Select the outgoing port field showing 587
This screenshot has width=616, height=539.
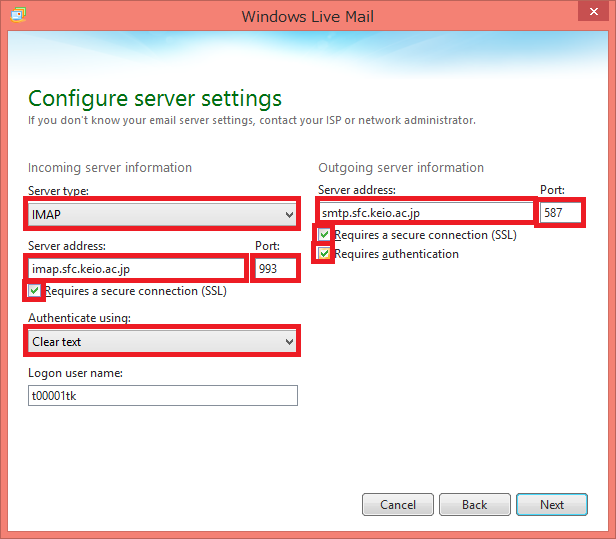click(560, 212)
